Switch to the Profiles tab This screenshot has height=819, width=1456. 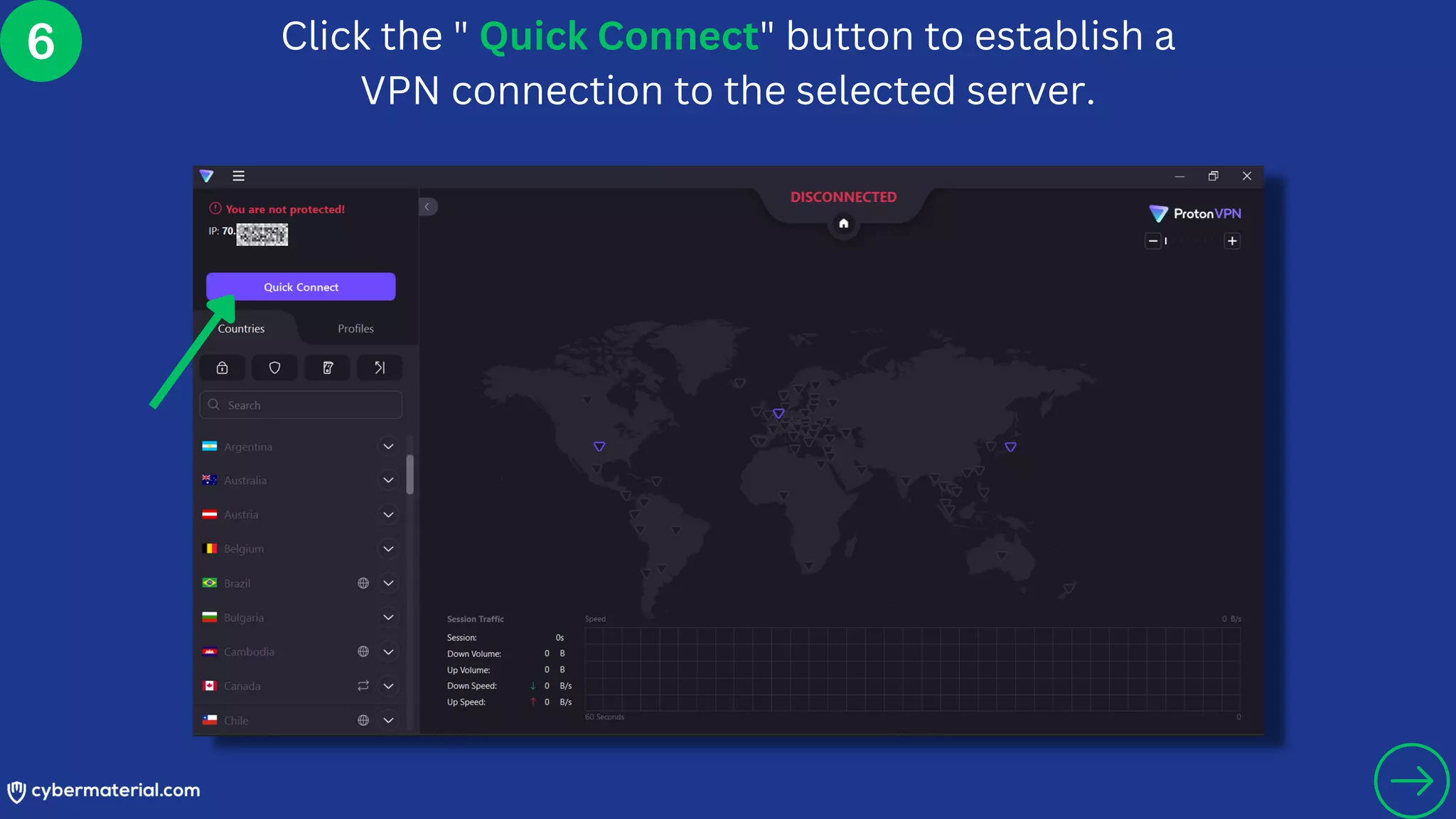pos(355,328)
